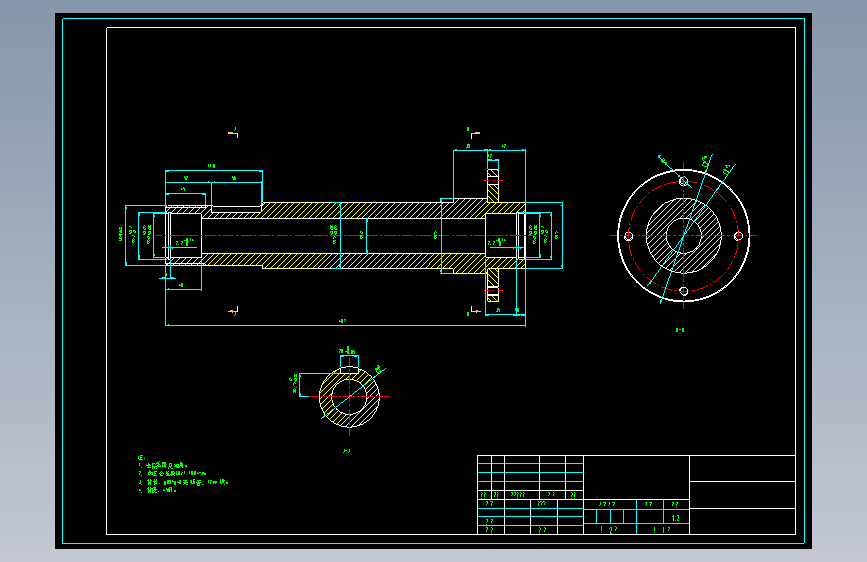
Task: Select central bore circle in flange view
Action: pyautogui.click(x=683, y=236)
